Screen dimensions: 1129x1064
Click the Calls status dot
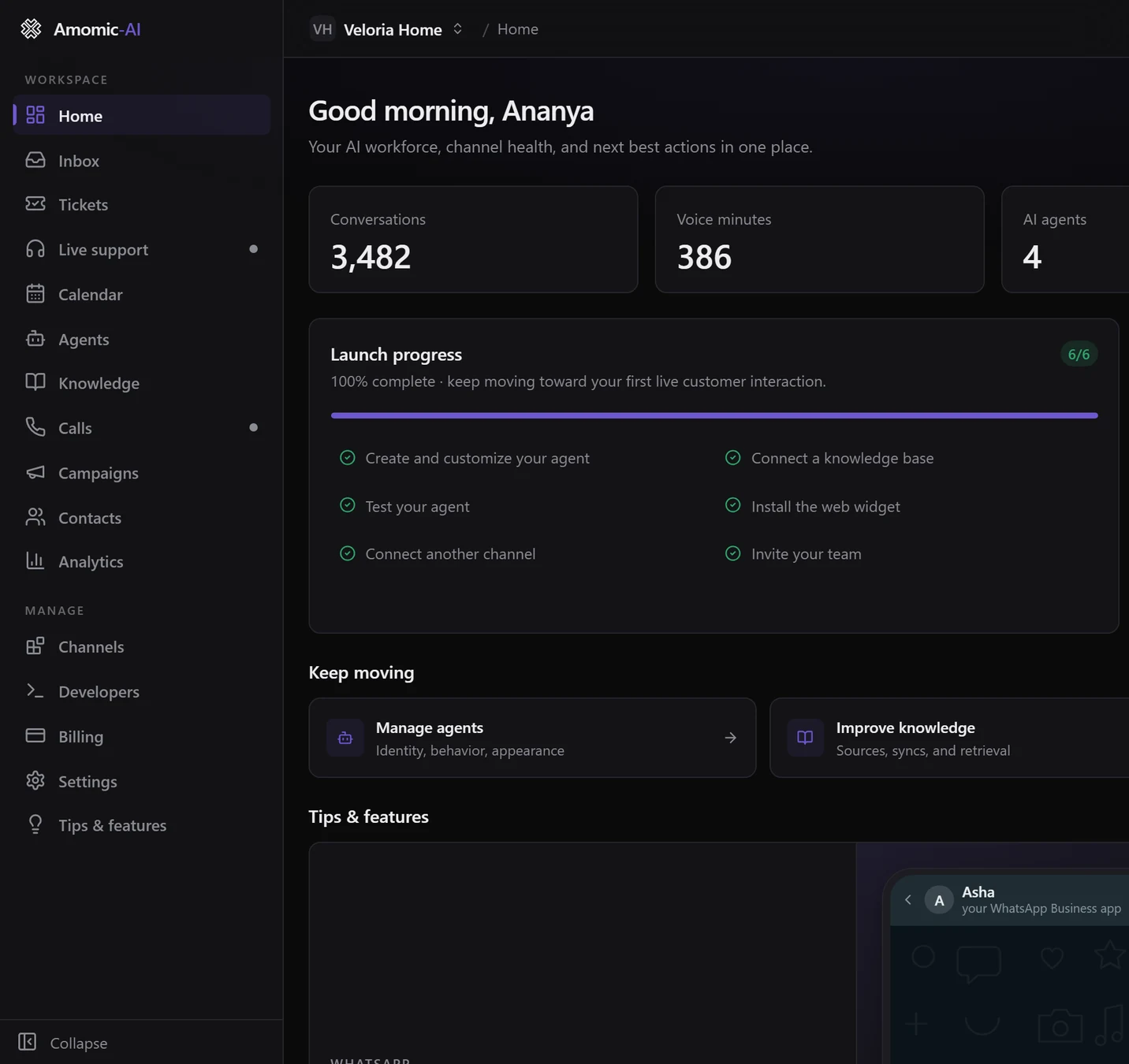[x=253, y=427]
